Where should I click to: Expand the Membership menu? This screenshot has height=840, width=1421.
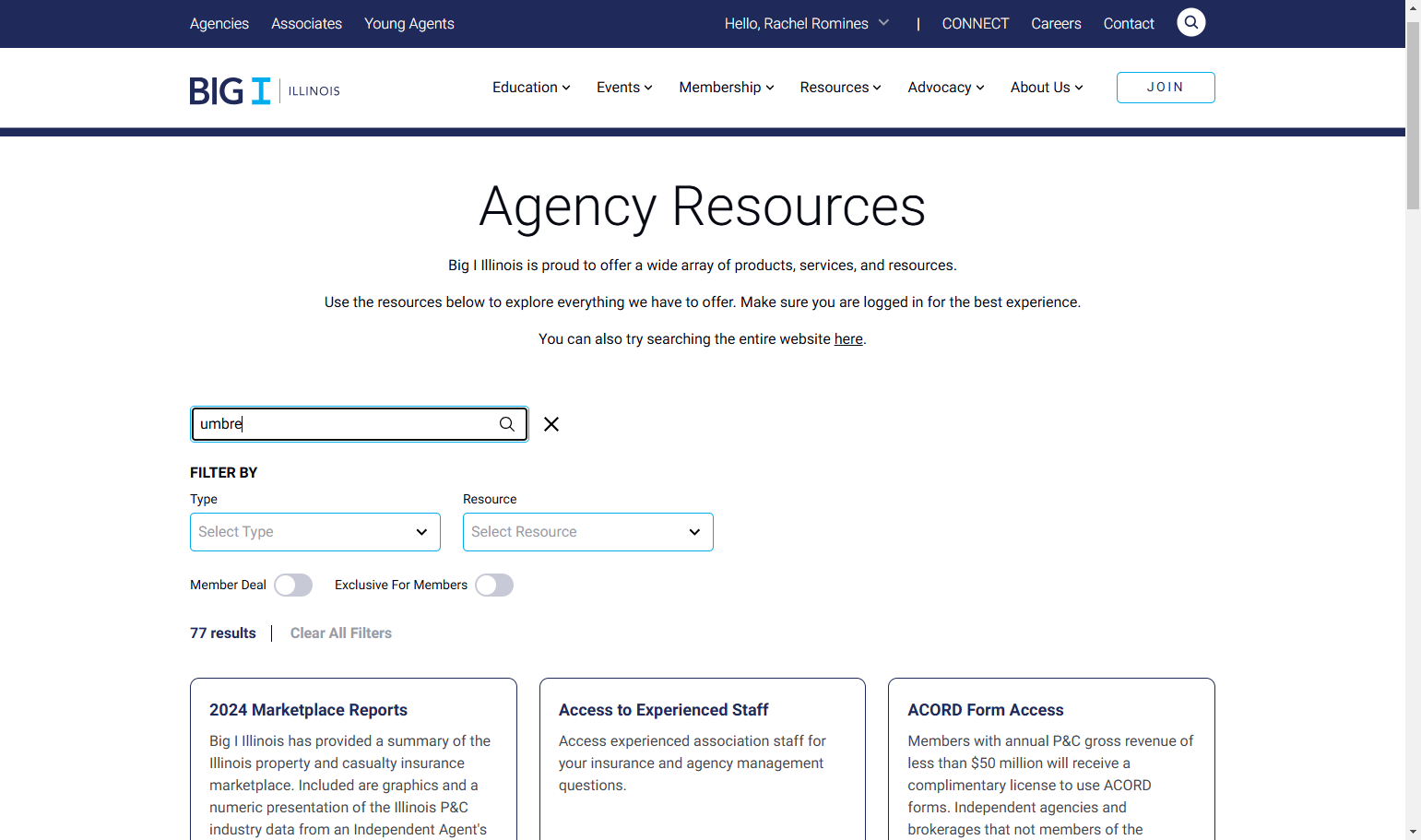727,88
